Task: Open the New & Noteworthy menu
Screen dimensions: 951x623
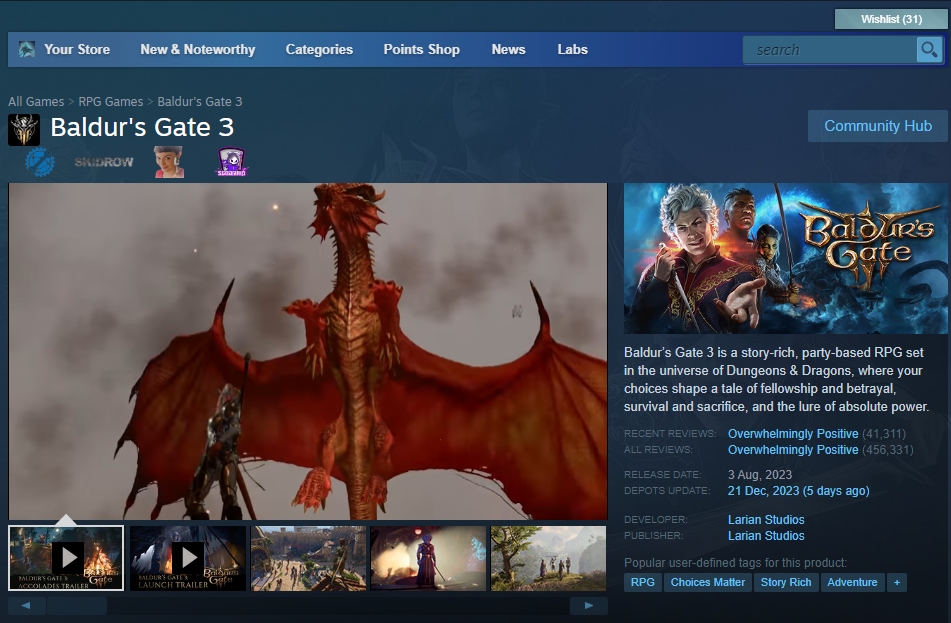Action: click(197, 49)
